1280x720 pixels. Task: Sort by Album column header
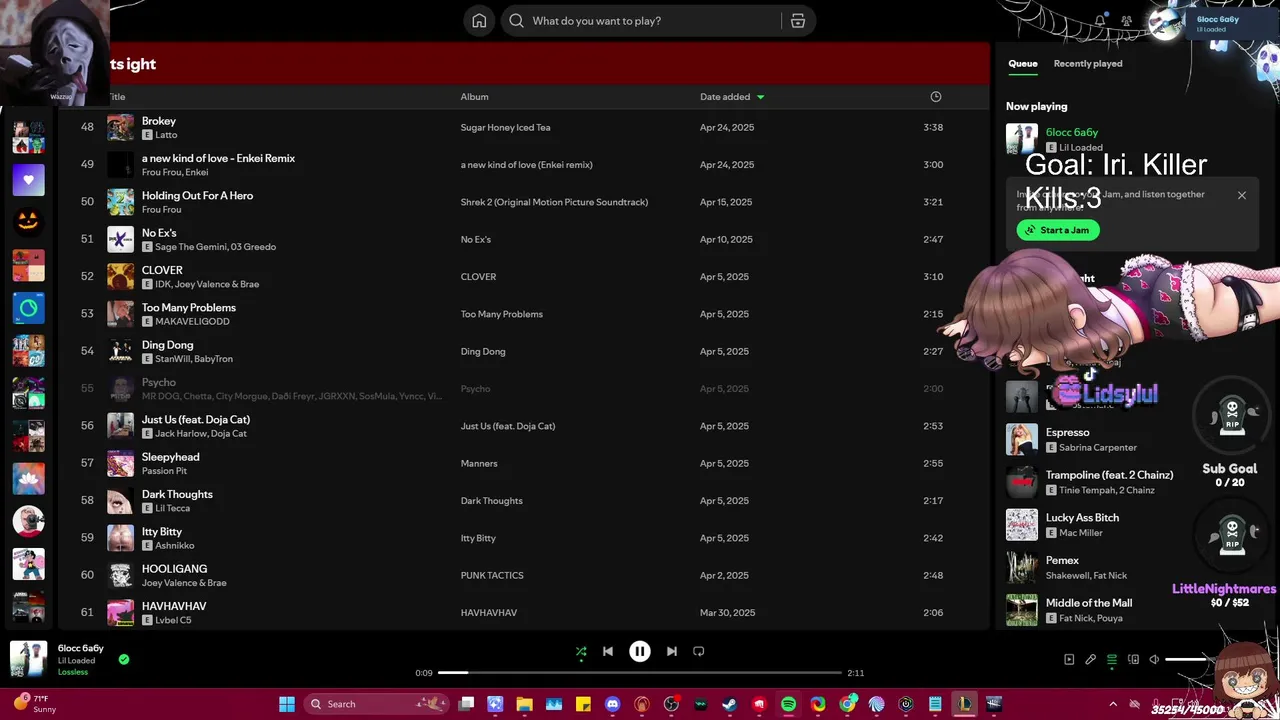click(474, 97)
